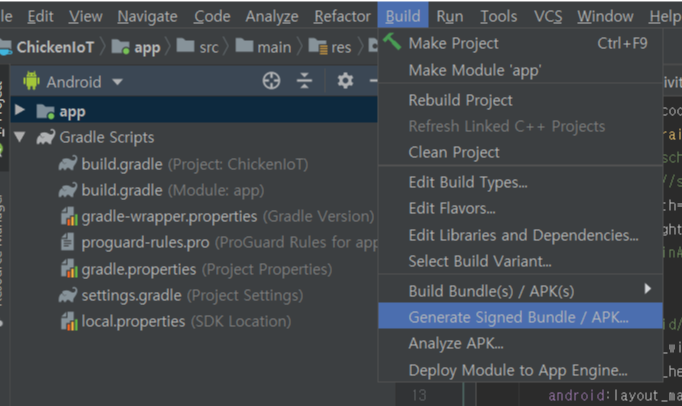
Task: Click the app folder icon in breadcrumb
Action: pos(120,47)
